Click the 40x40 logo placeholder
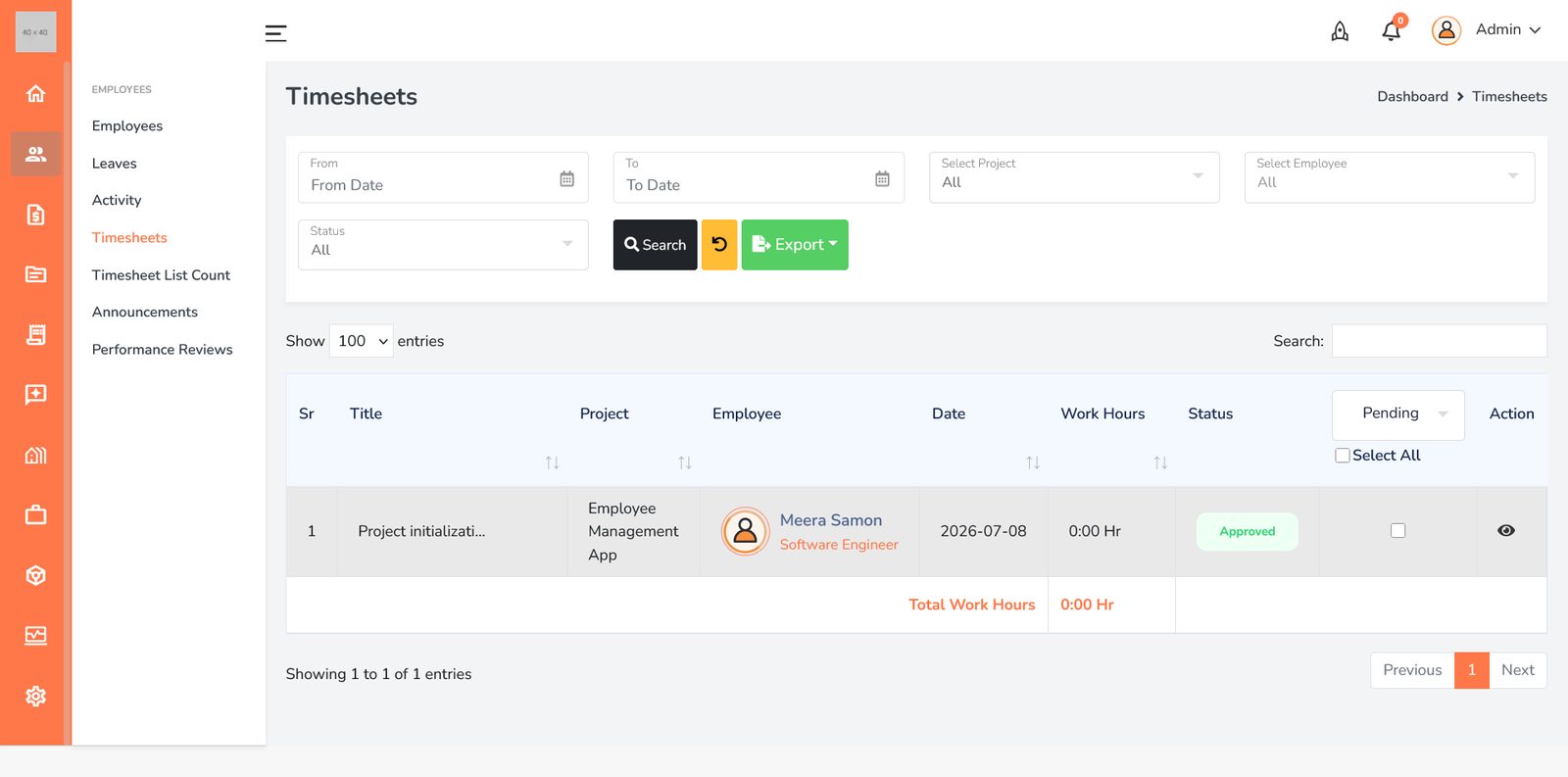 point(35,32)
